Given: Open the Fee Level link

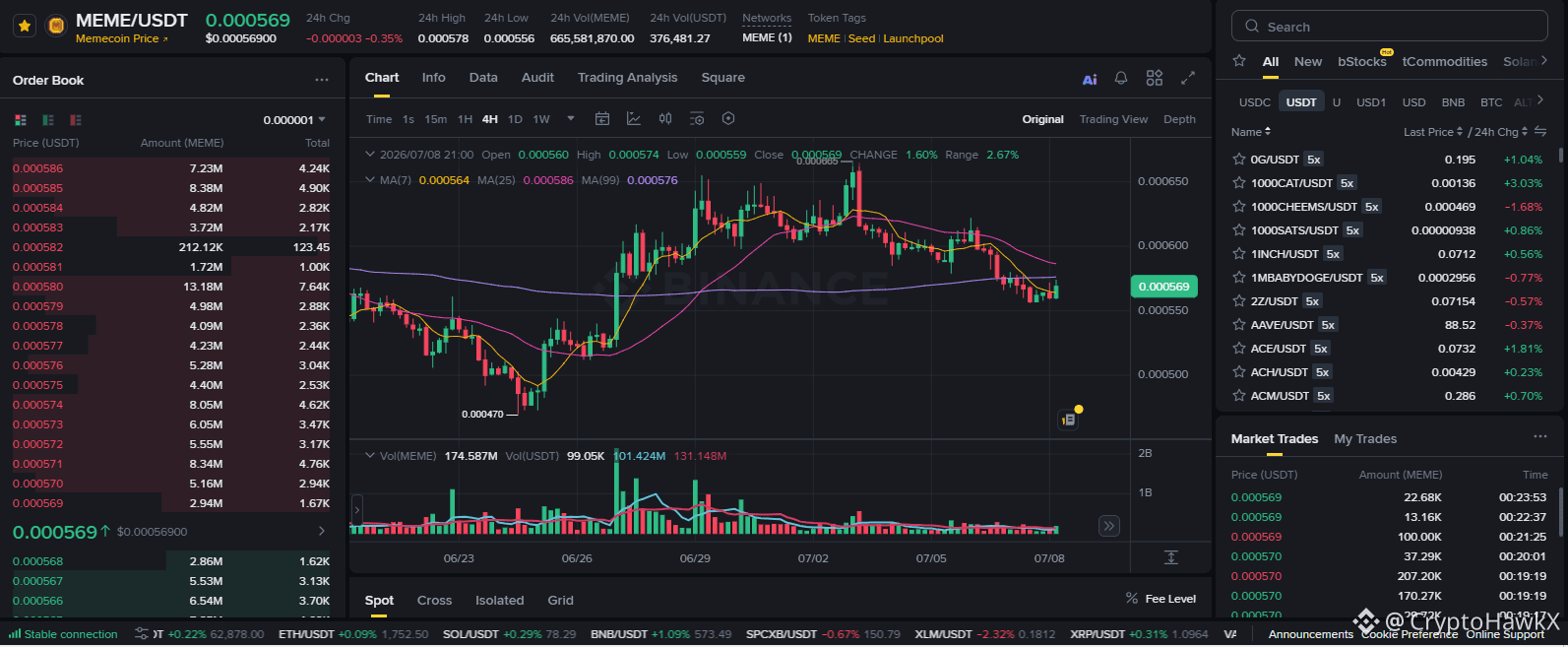Looking at the screenshot, I should tap(1170, 599).
